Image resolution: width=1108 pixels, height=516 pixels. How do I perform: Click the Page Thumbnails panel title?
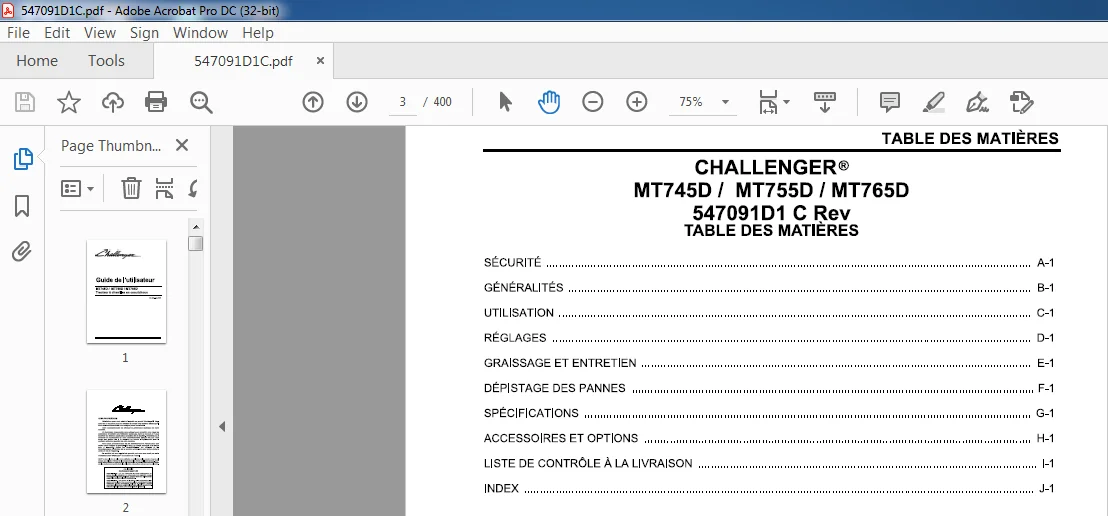(x=112, y=146)
